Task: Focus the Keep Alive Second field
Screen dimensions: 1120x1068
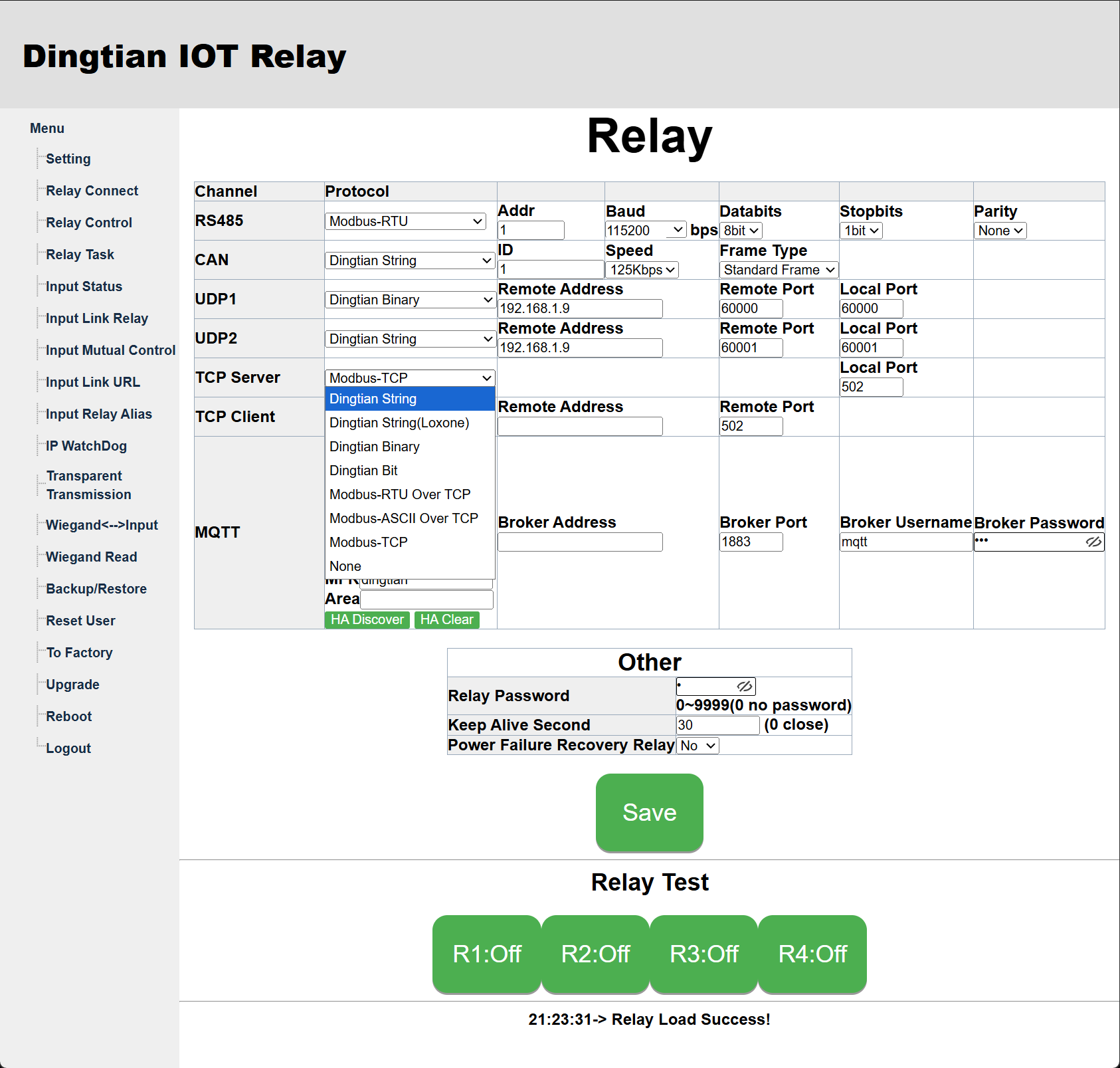Action: point(718,725)
